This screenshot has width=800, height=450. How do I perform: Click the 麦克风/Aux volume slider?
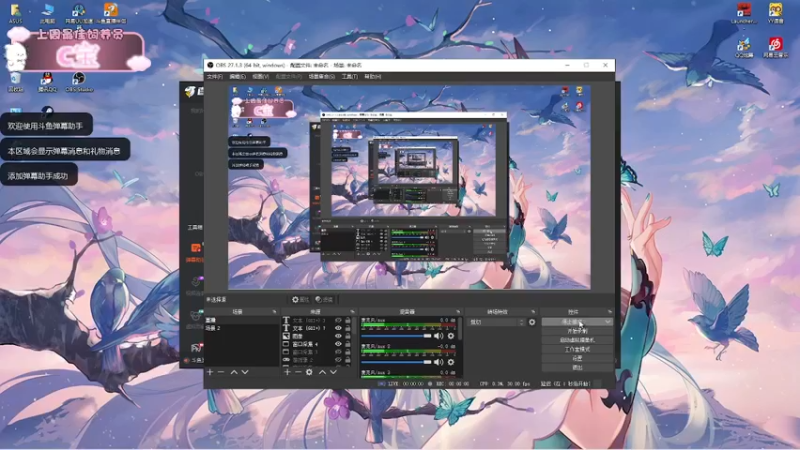[396, 336]
